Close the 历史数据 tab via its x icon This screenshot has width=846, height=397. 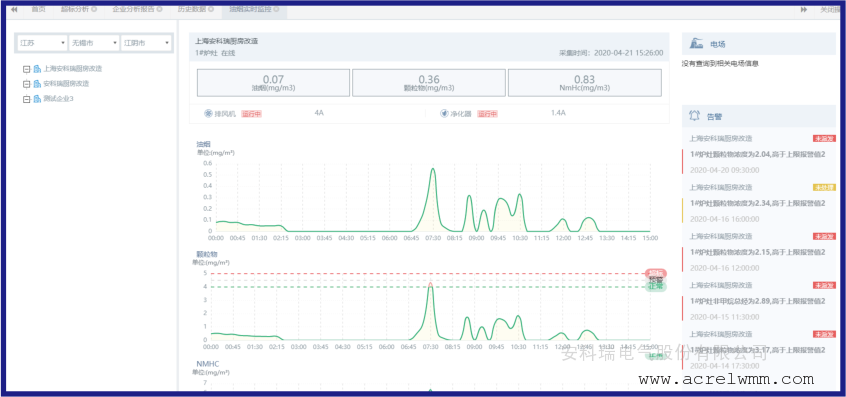(211, 9)
